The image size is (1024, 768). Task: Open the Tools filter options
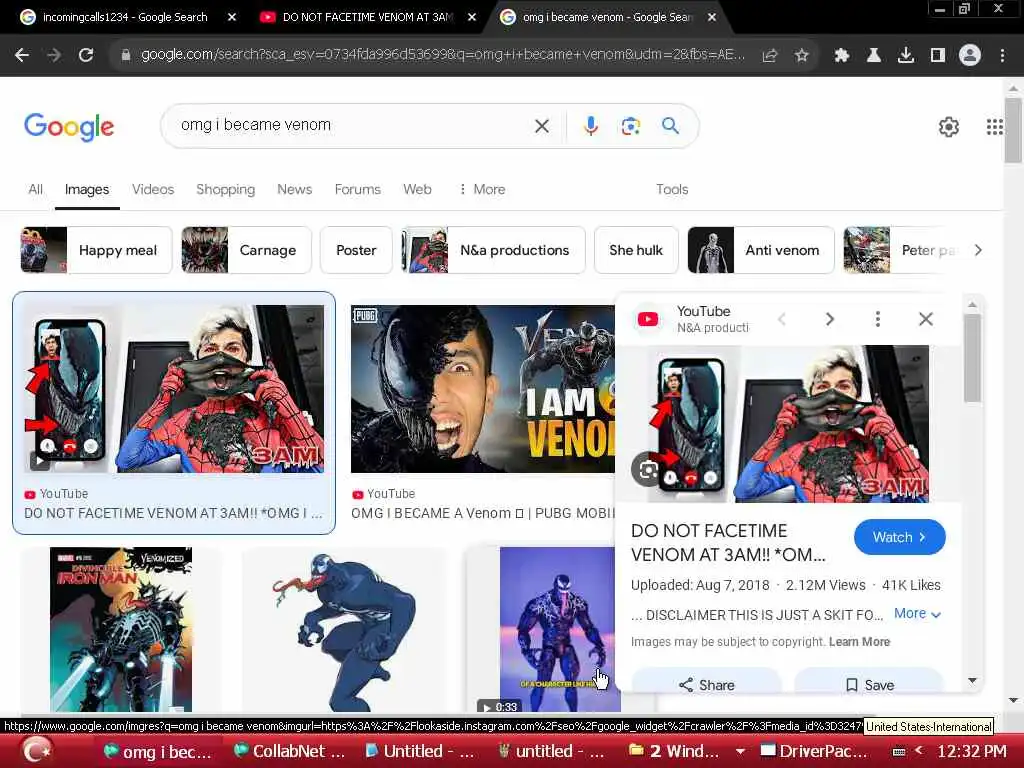[x=672, y=189]
